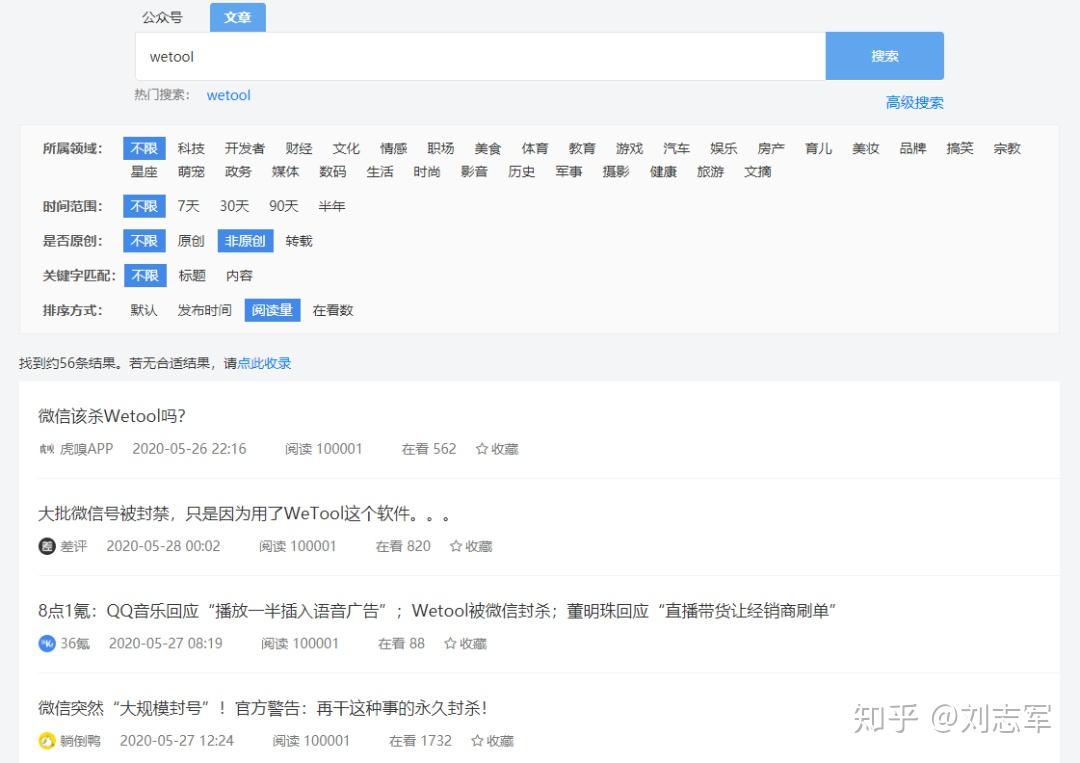Select 转载 in originality filter
The image size is (1080, 763).
coord(299,241)
